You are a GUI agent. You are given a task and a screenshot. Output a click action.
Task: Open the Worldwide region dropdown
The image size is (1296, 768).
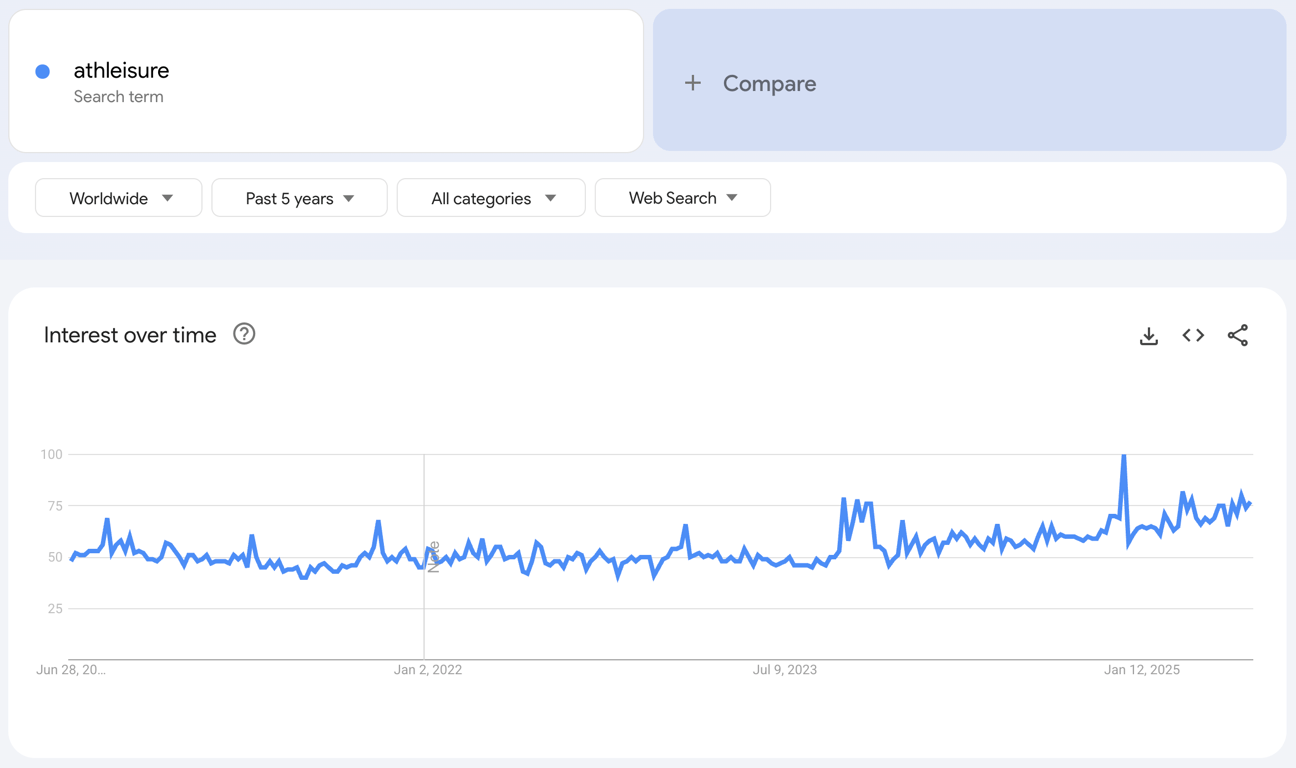coord(118,197)
